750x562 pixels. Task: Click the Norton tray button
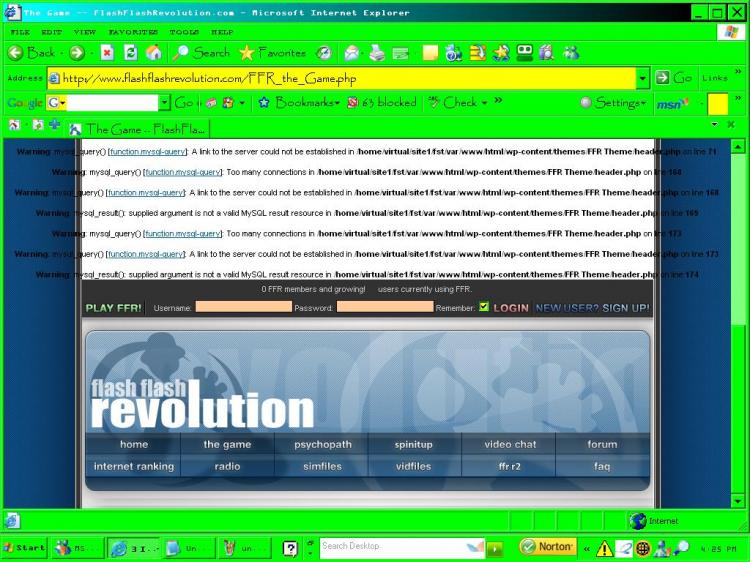pyautogui.click(x=548, y=546)
